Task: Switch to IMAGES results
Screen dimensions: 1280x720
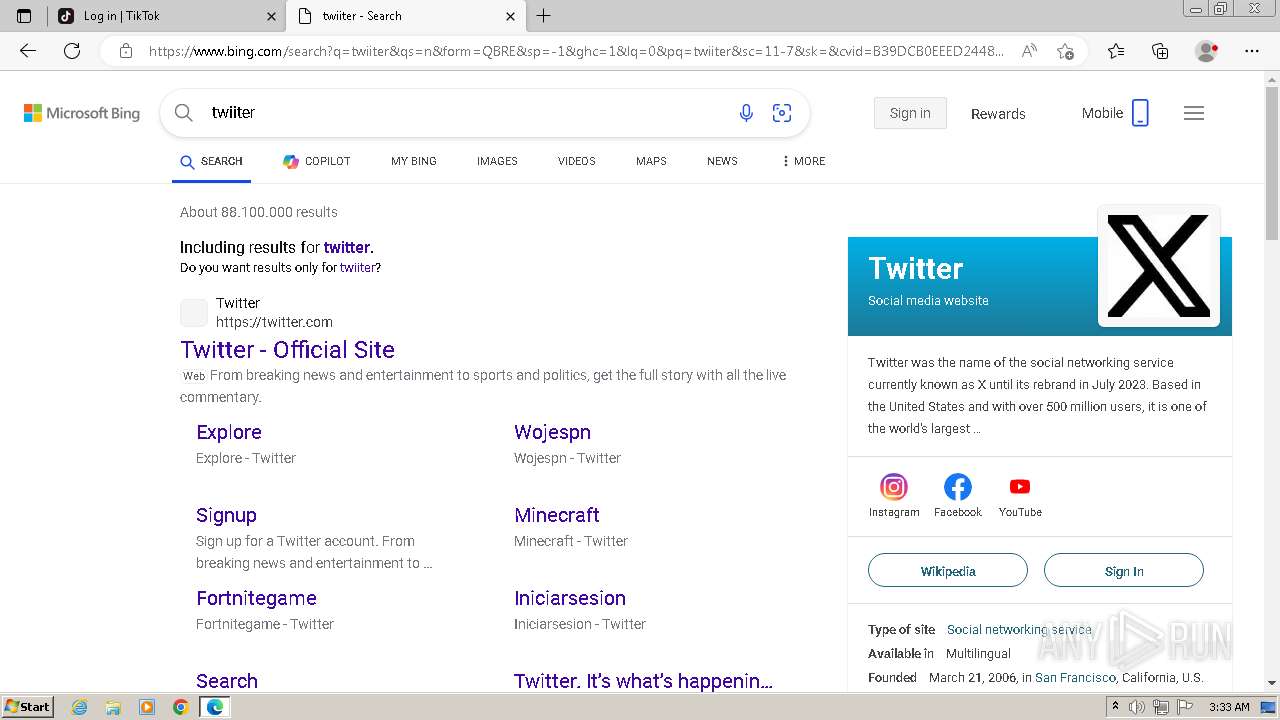Action: pos(497,161)
